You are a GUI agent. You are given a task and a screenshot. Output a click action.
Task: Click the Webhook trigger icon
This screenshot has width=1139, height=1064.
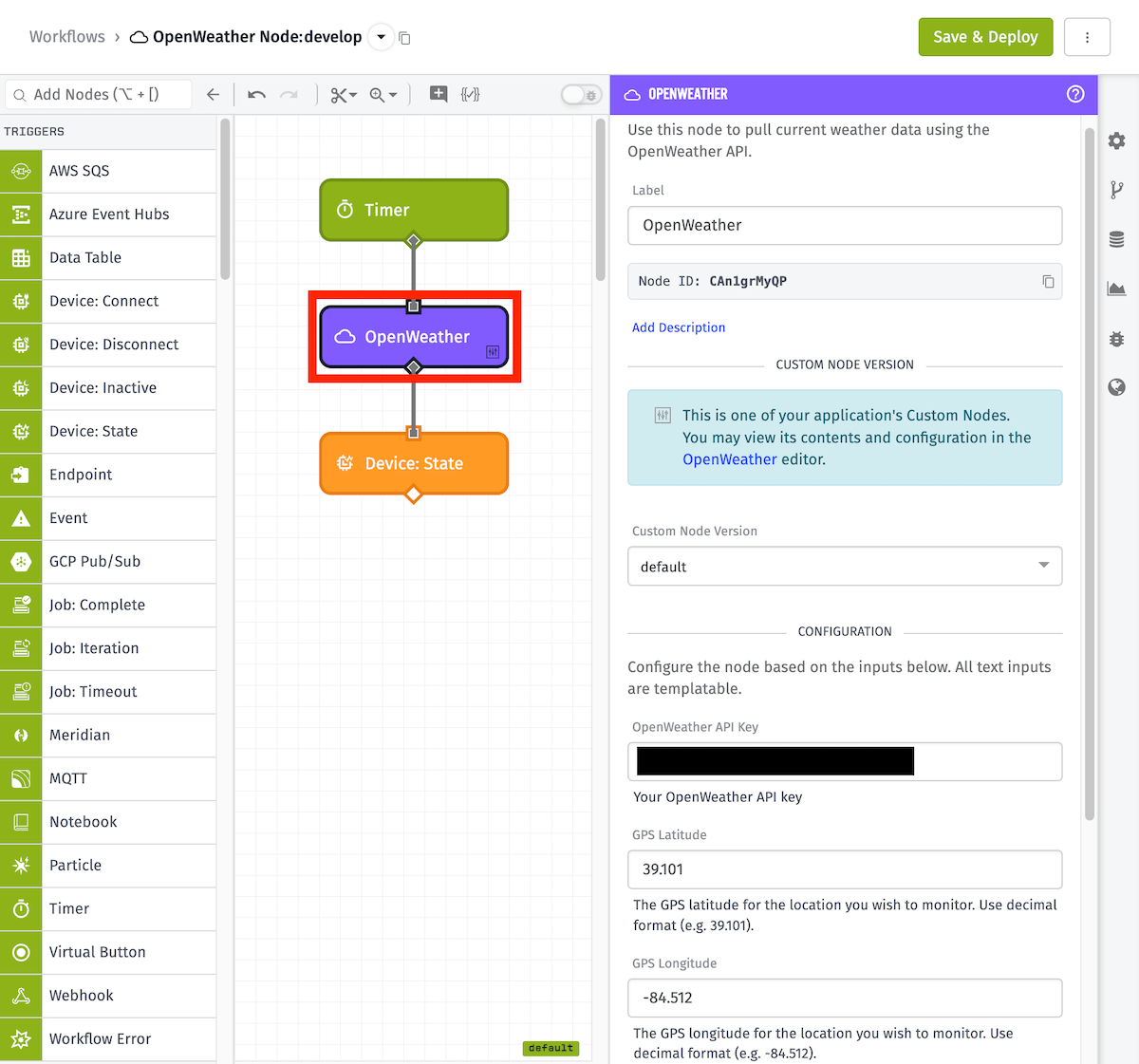pos(21,996)
